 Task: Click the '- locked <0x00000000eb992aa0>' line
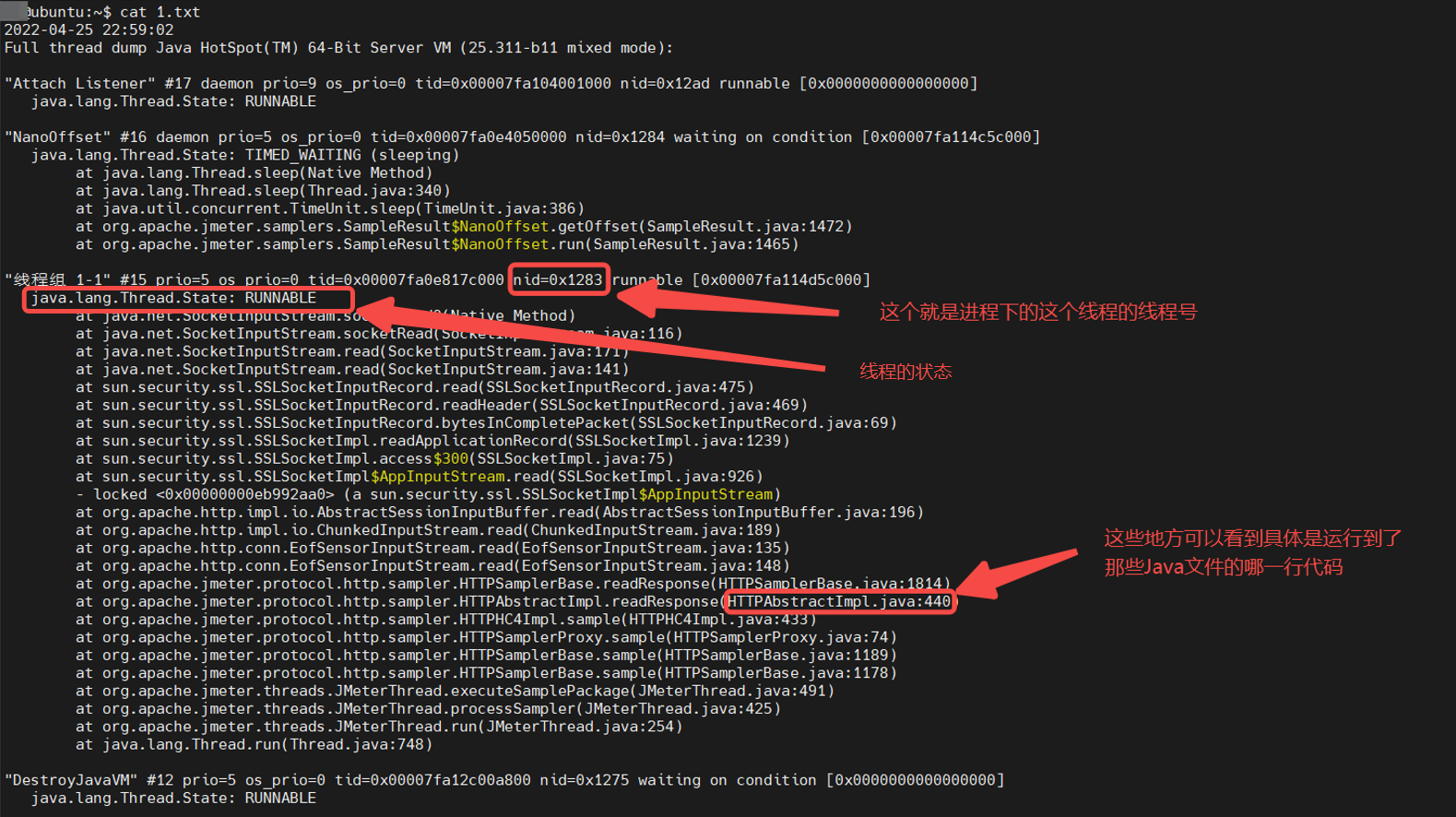(428, 494)
